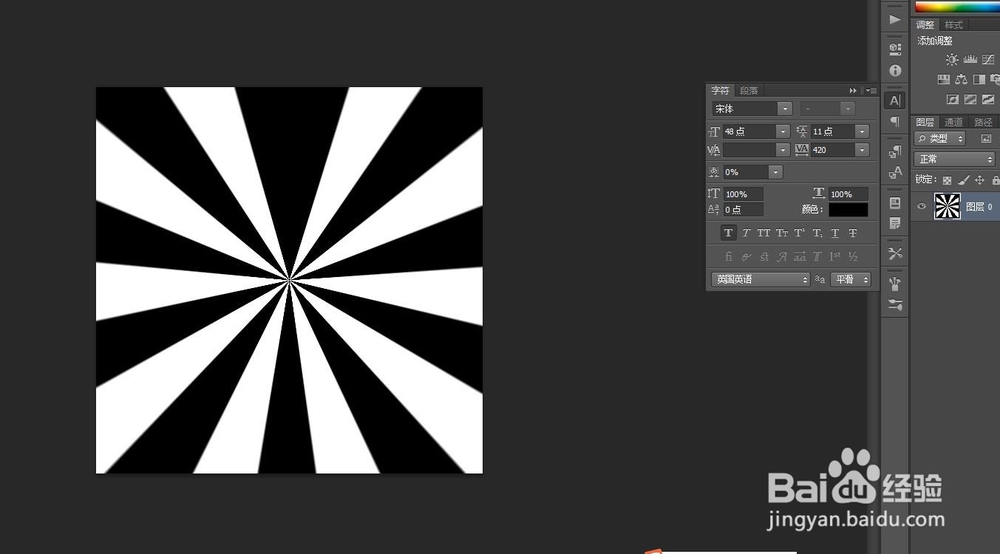Add a Color Balance adjustment
Viewport: 1000px width, 554px height.
[x=961, y=80]
